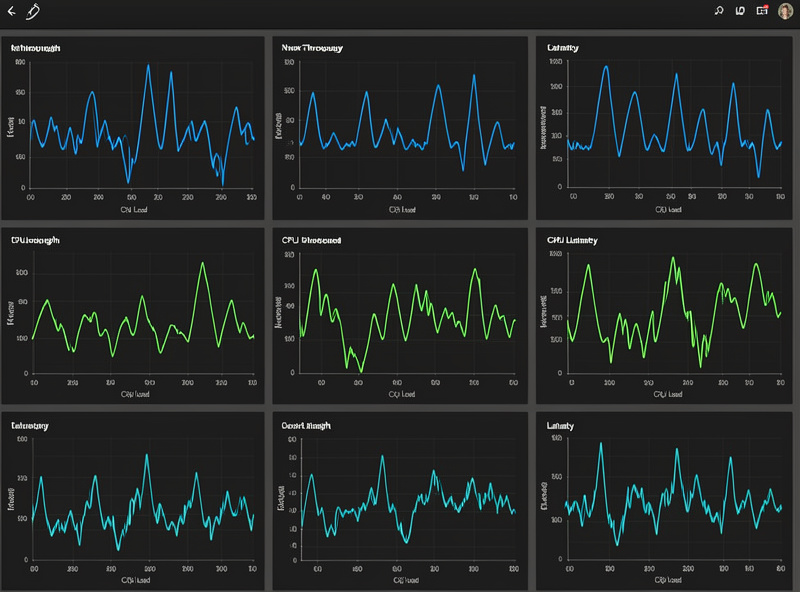
Task: Select the blue line chart in the left column
Action: click(x=133, y=128)
